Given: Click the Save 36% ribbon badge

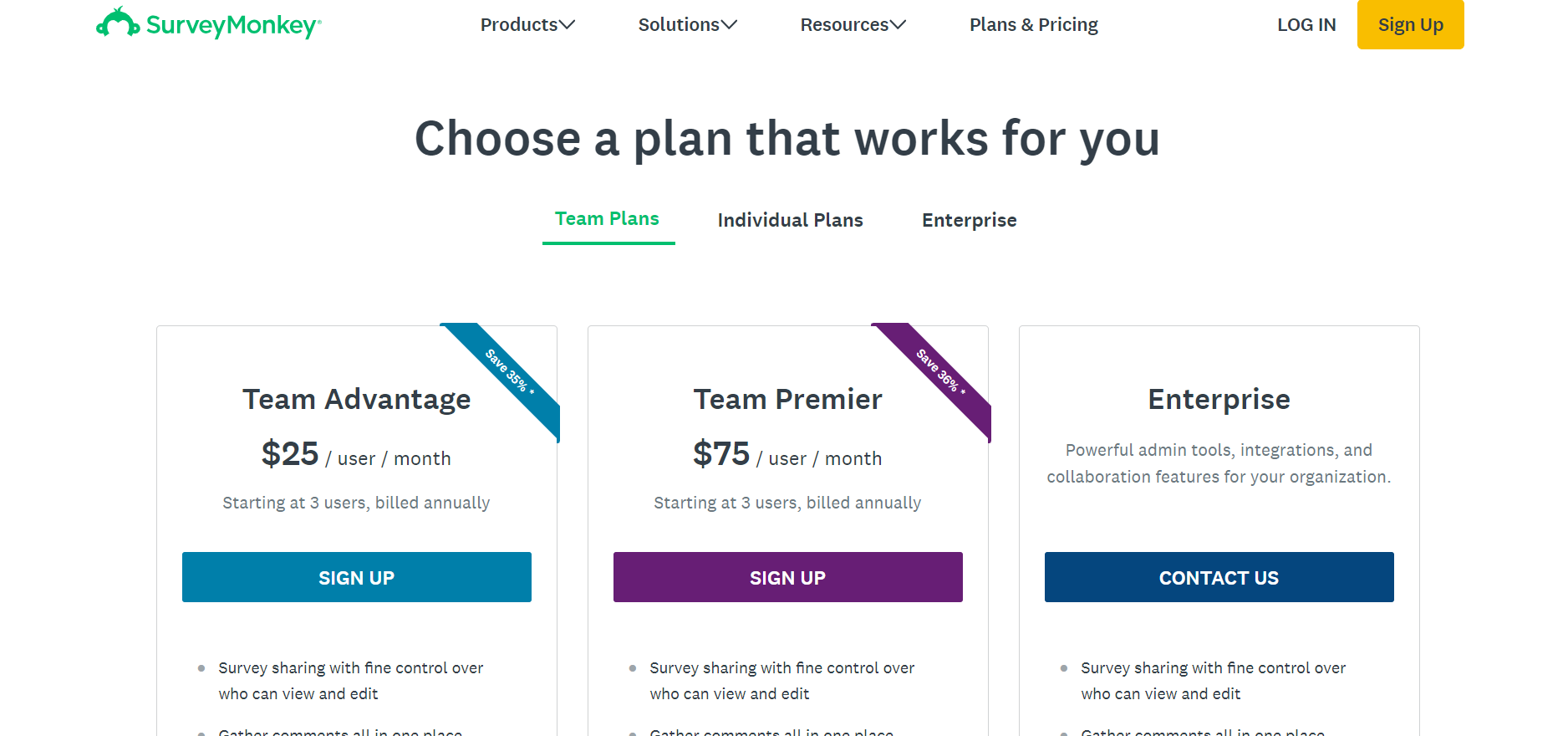Looking at the screenshot, I should coord(940,371).
